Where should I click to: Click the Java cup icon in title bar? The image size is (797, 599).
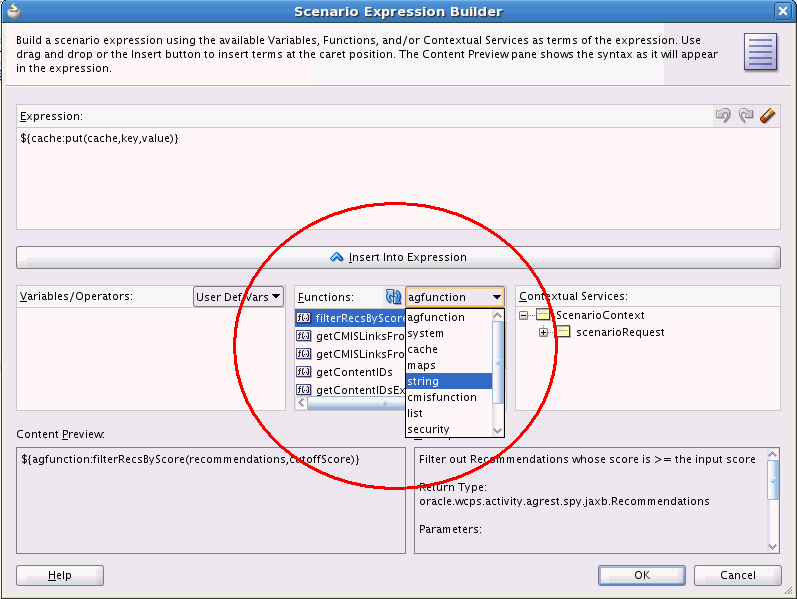pos(14,11)
